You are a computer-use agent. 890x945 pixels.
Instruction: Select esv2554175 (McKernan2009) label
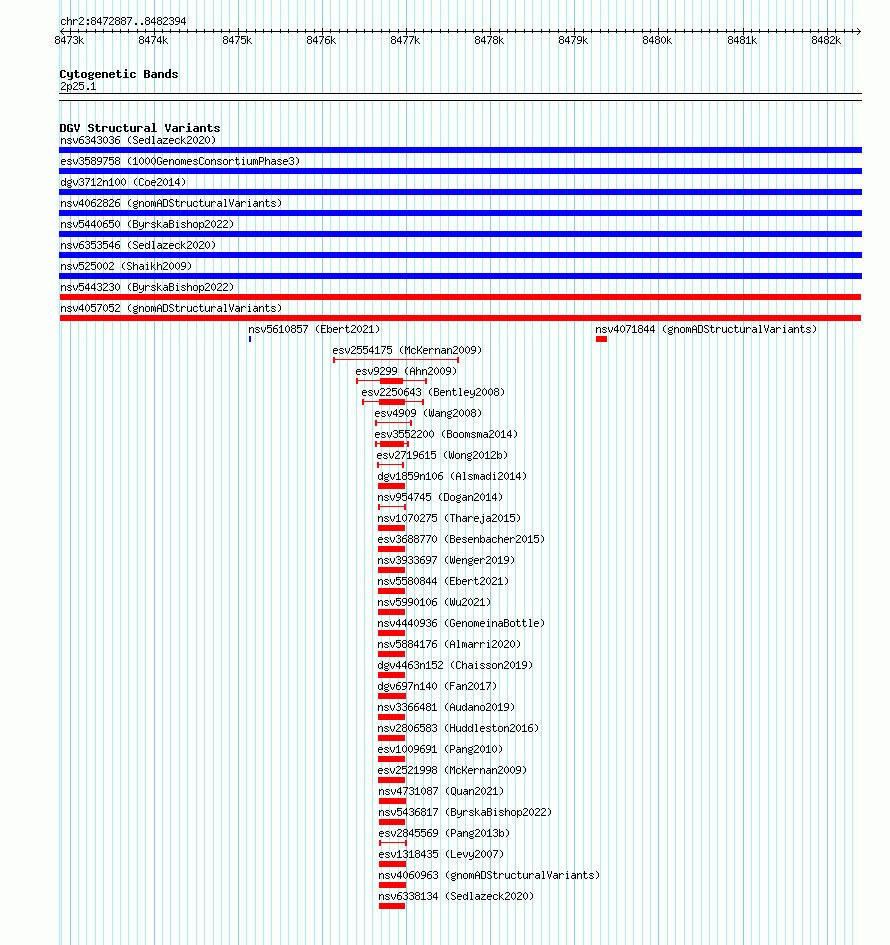point(407,350)
